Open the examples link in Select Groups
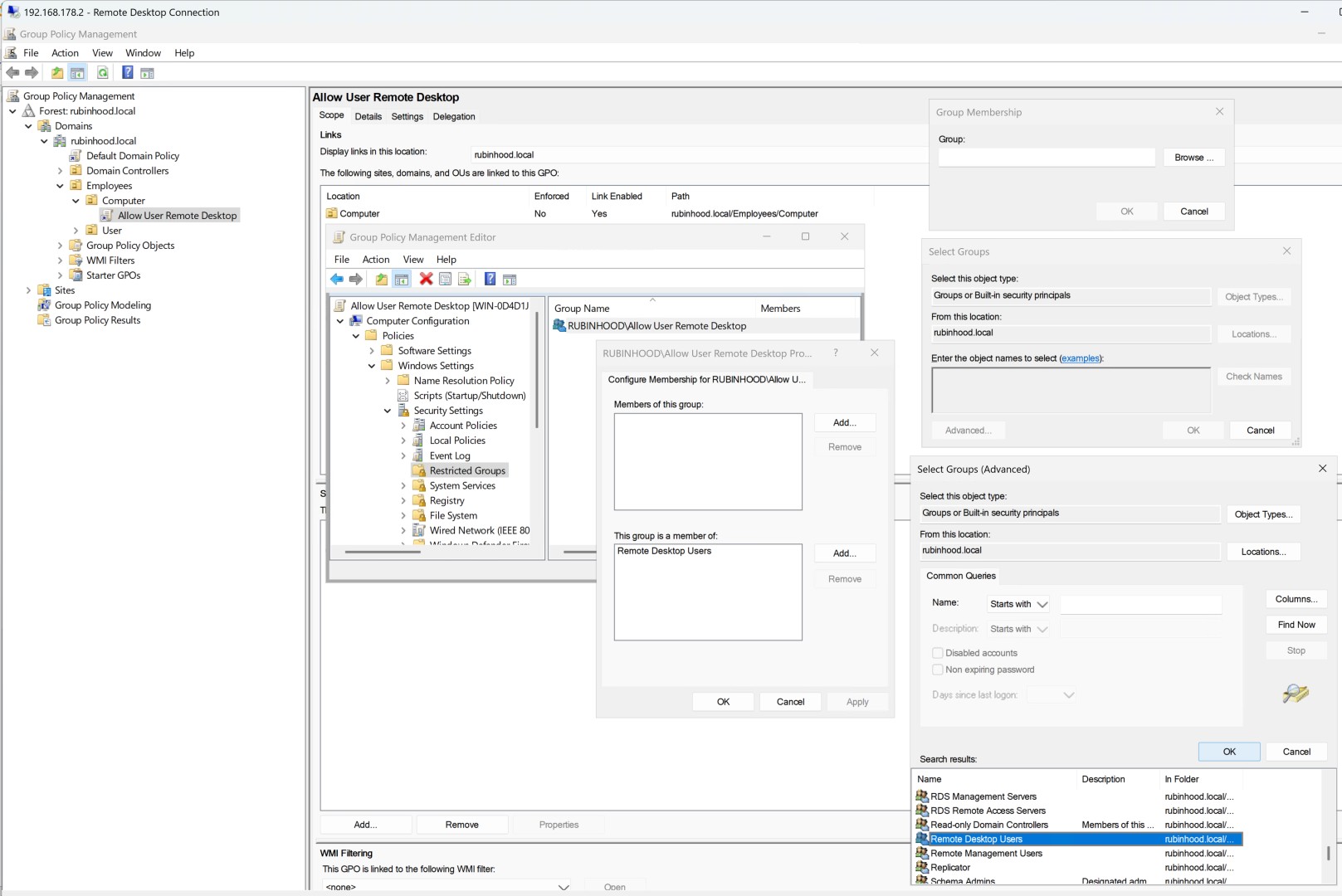This screenshot has width=1342, height=896. (1081, 358)
